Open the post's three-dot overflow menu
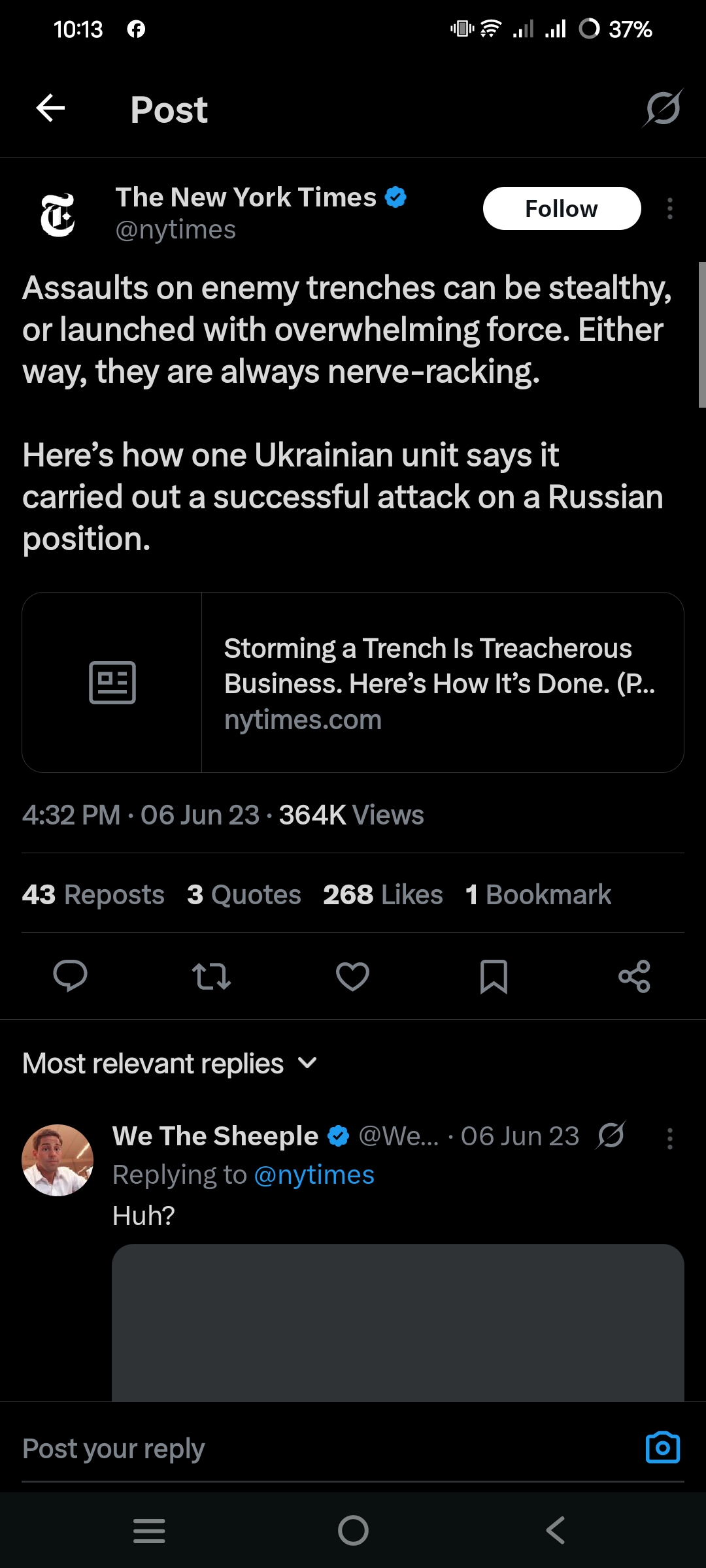The width and height of the screenshot is (706, 1568). pyautogui.click(x=670, y=209)
